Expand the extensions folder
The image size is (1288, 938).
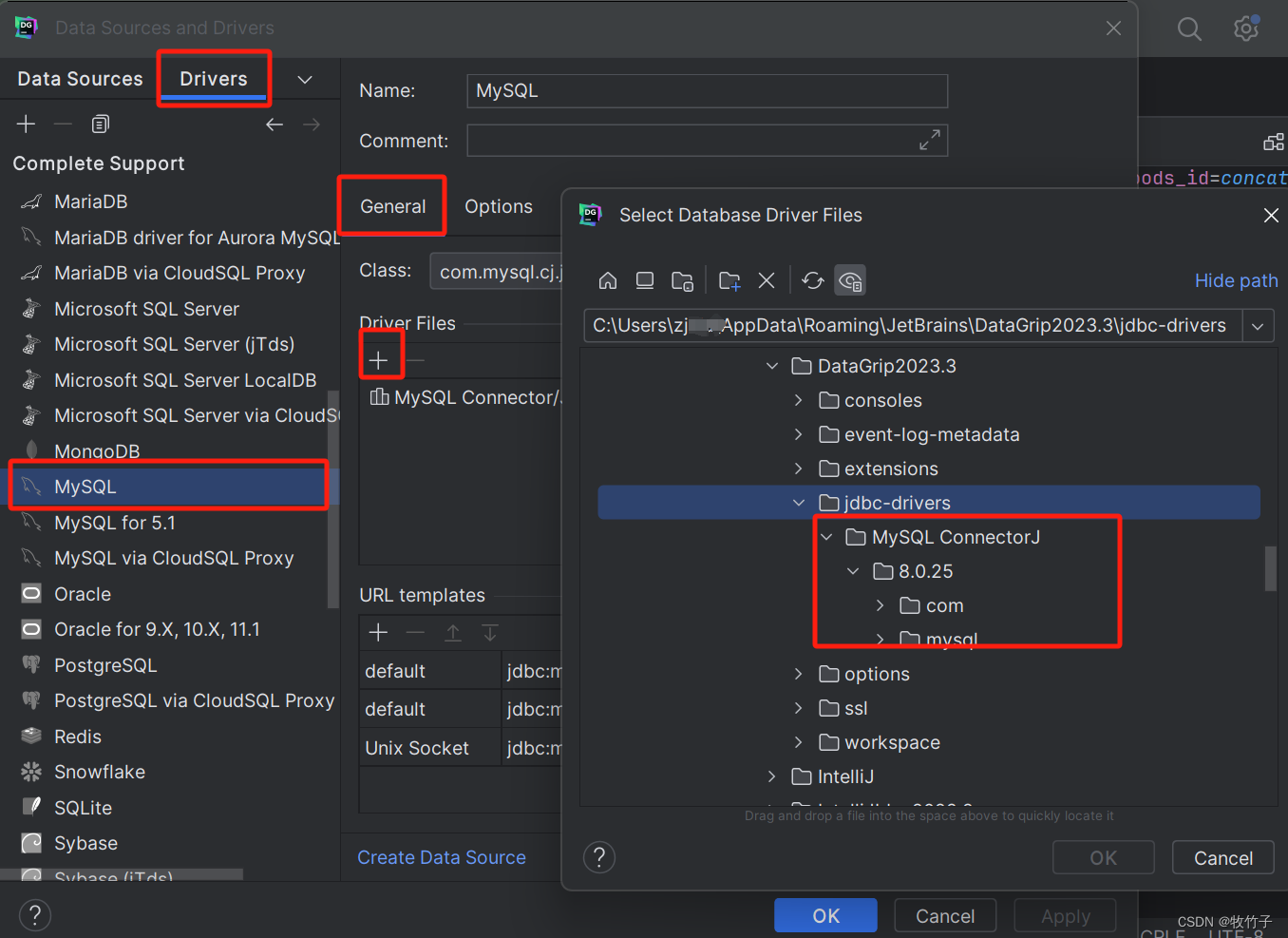799,469
